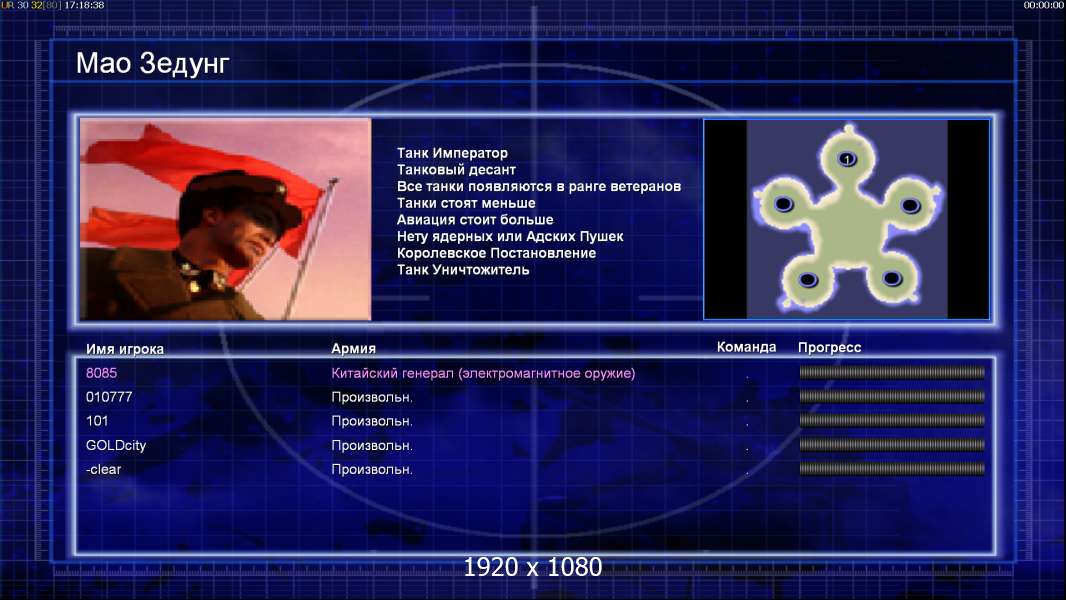1066x600 pixels.
Task: Click 'Танки стоят меньше' line
Action: 466,203
